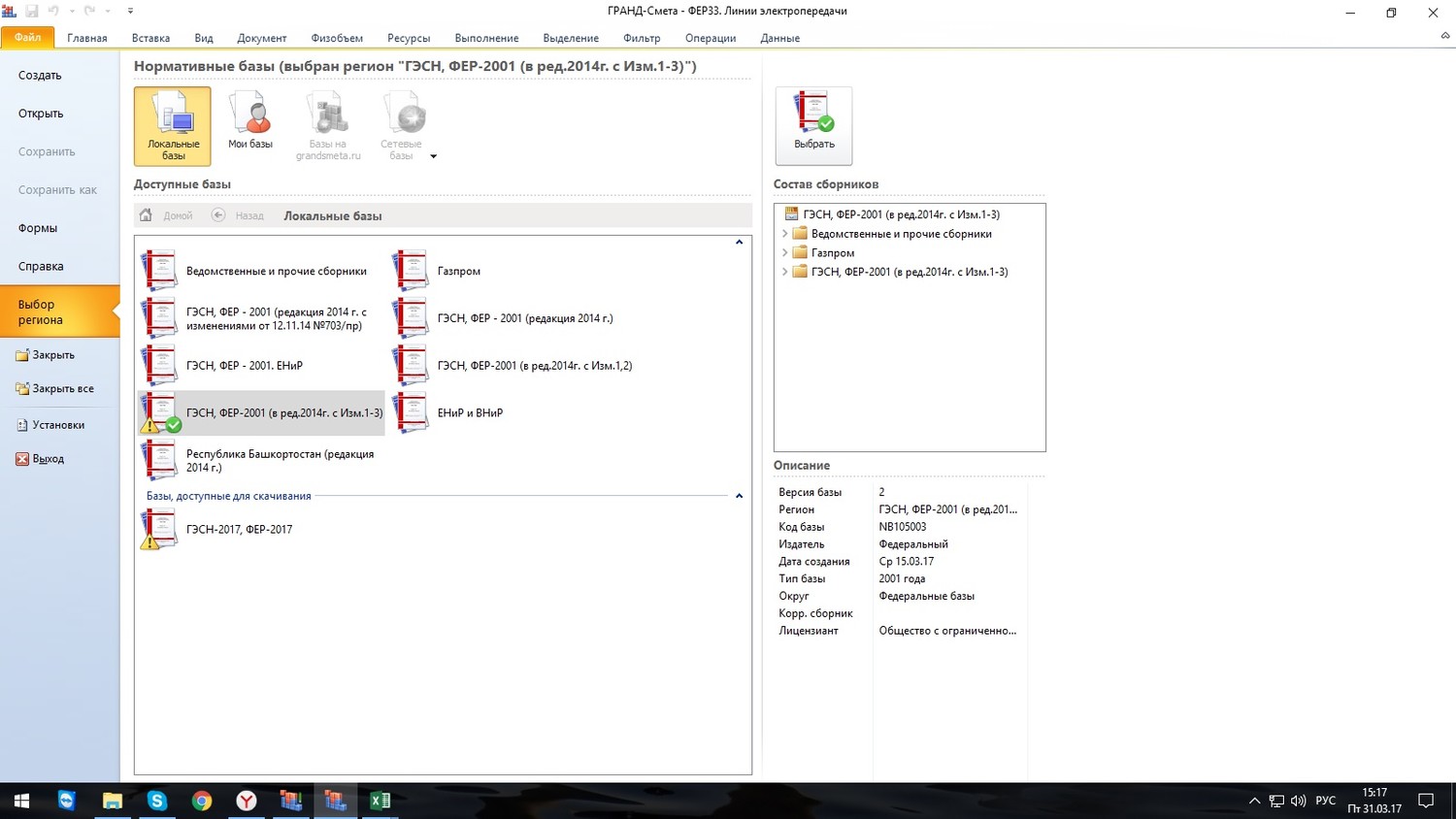Viewport: 1456px width, 819px height.
Task: Select Республика Башкортостан database
Action: tap(279, 461)
